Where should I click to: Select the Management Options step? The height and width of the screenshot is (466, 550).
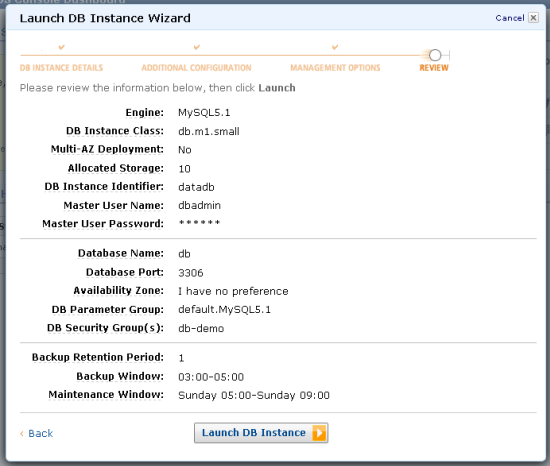point(335,68)
